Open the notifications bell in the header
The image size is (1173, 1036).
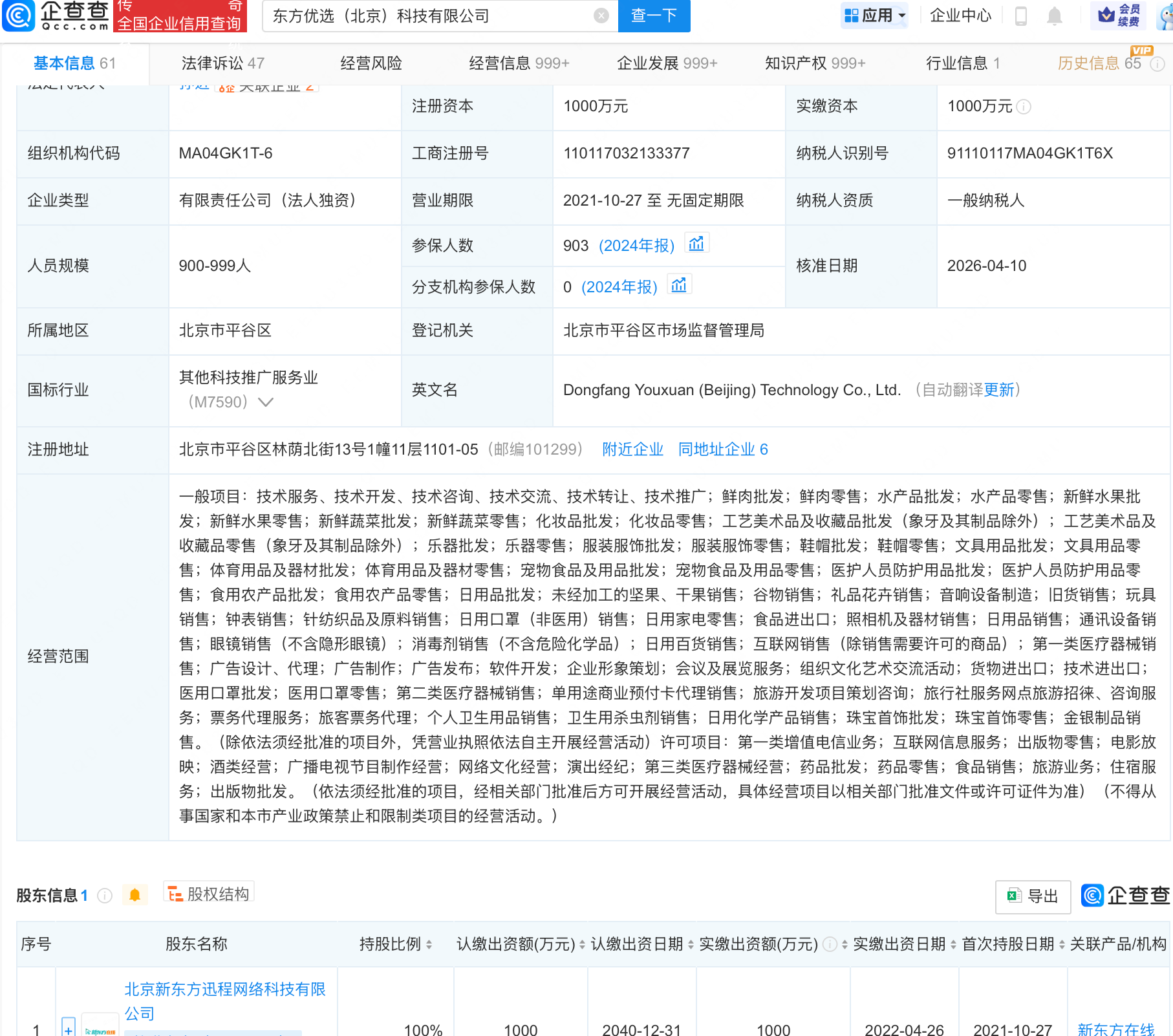pos(1055,16)
